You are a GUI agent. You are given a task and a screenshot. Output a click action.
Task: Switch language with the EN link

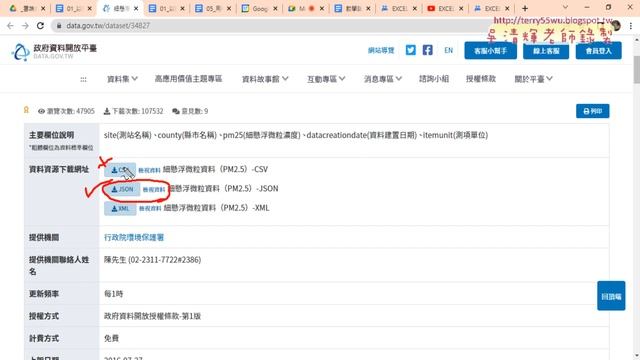449,50
